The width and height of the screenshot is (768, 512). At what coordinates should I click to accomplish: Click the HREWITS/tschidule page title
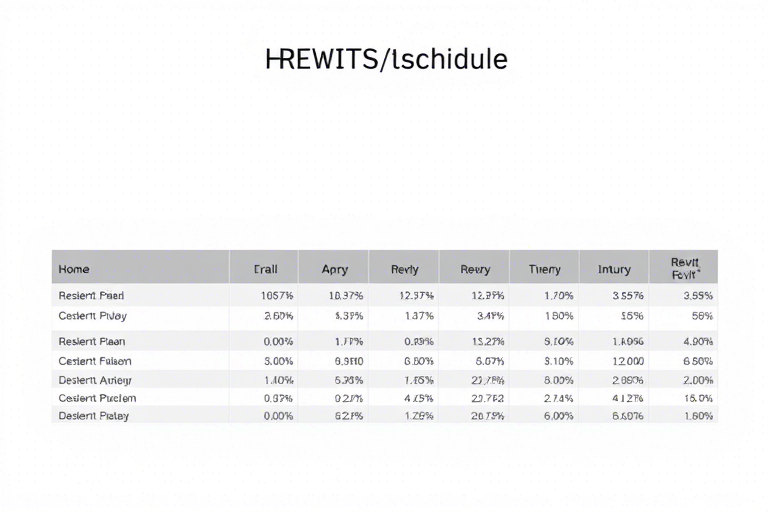(386, 60)
